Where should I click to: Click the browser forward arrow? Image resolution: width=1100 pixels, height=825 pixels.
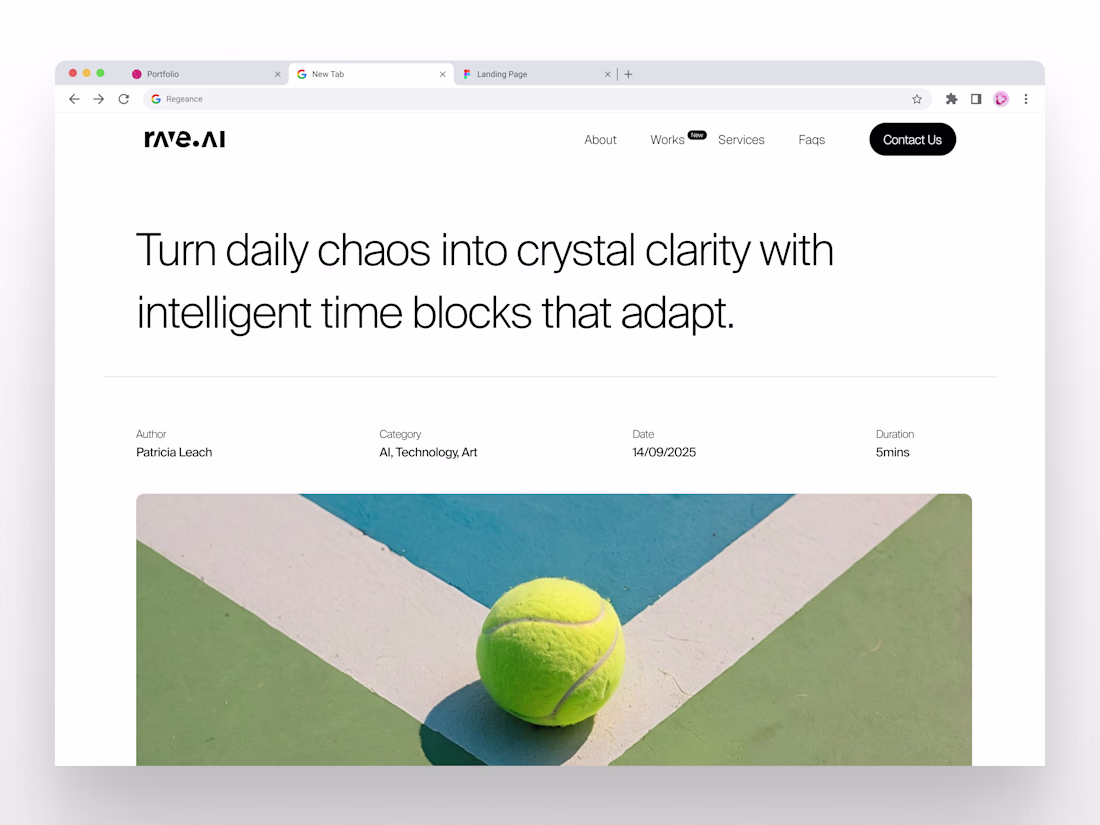(99, 99)
